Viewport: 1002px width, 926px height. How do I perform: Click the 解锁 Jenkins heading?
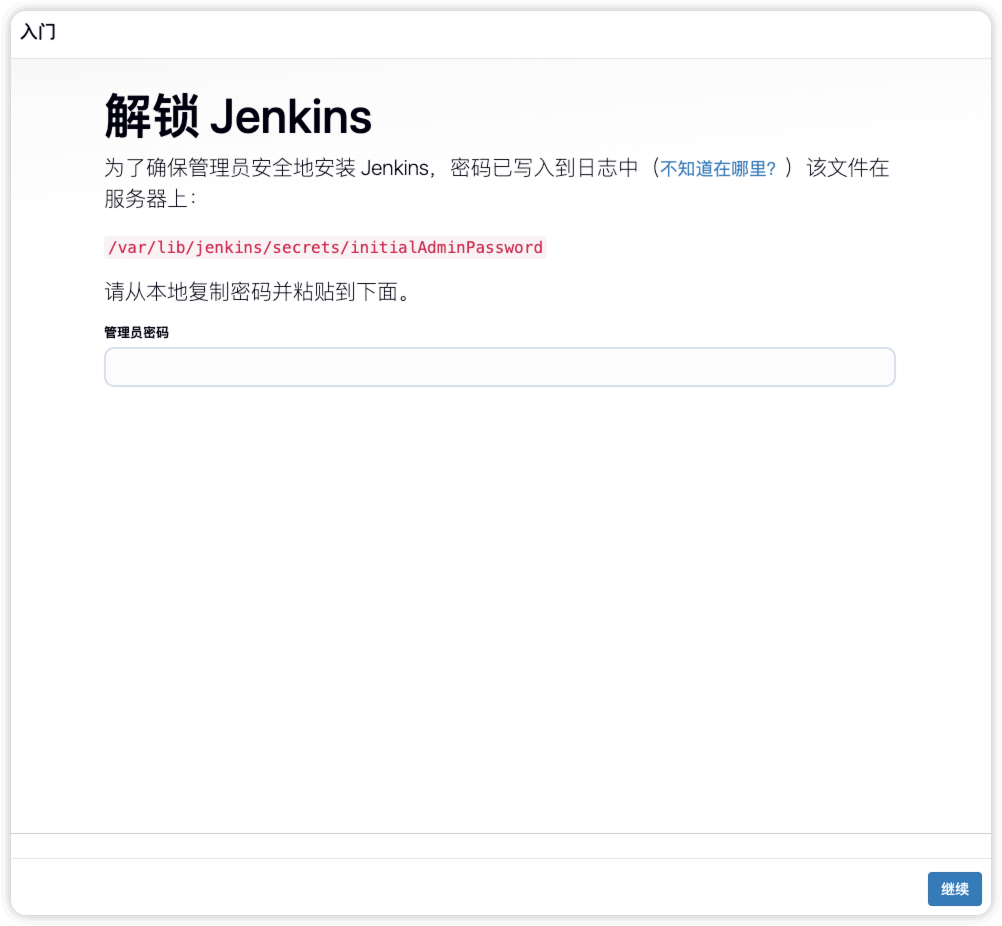coord(238,116)
